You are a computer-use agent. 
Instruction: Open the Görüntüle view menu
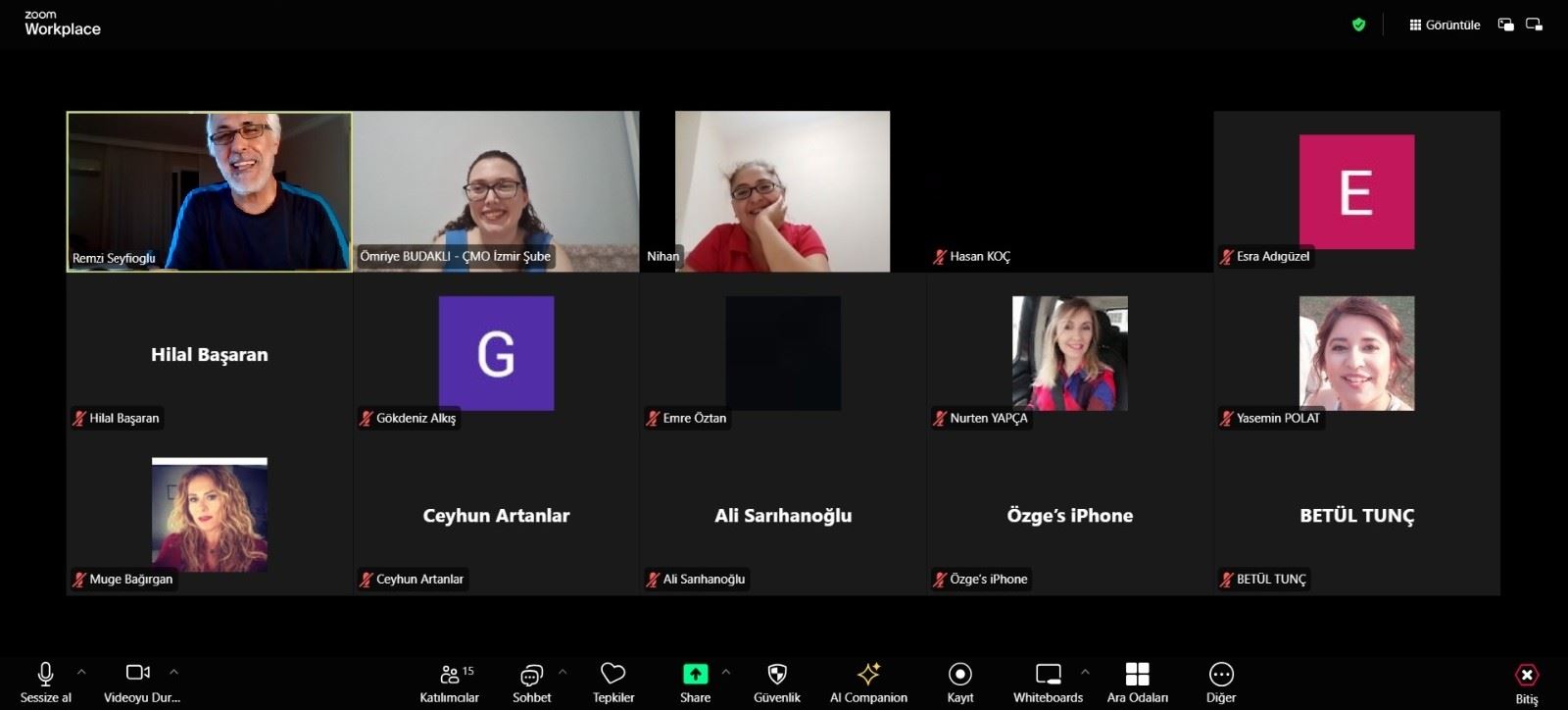tap(1445, 25)
